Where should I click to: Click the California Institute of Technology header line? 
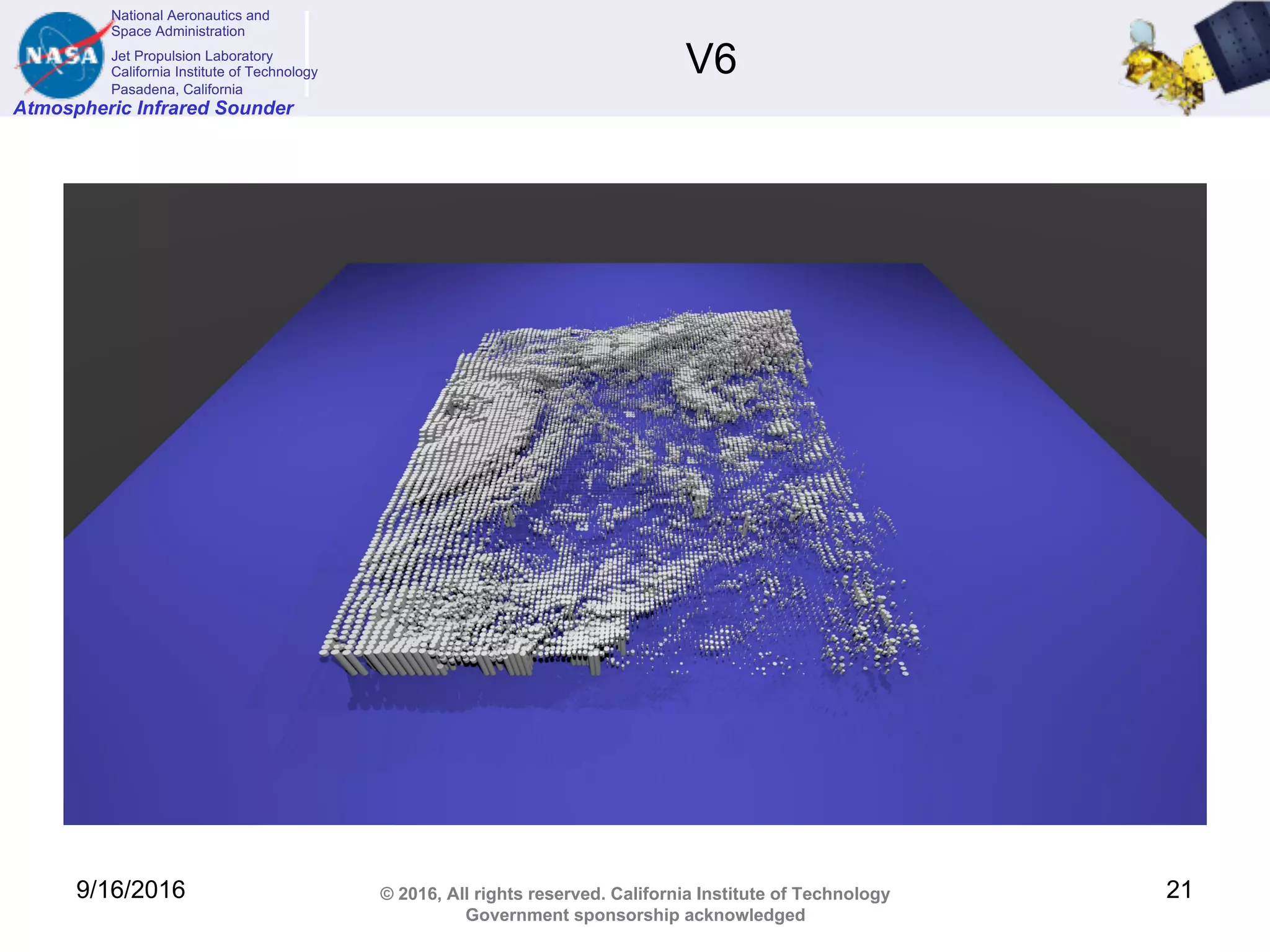click(214, 72)
